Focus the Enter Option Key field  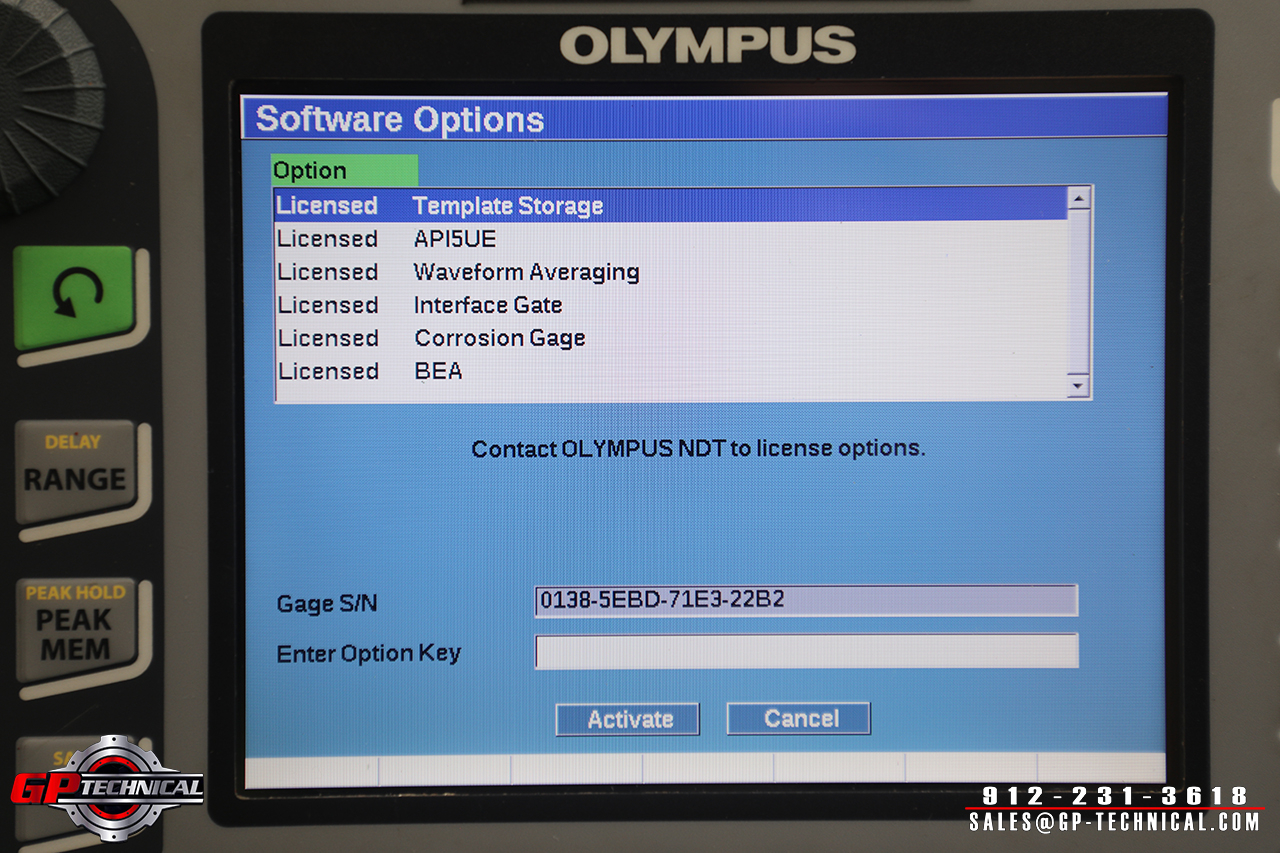[806, 651]
